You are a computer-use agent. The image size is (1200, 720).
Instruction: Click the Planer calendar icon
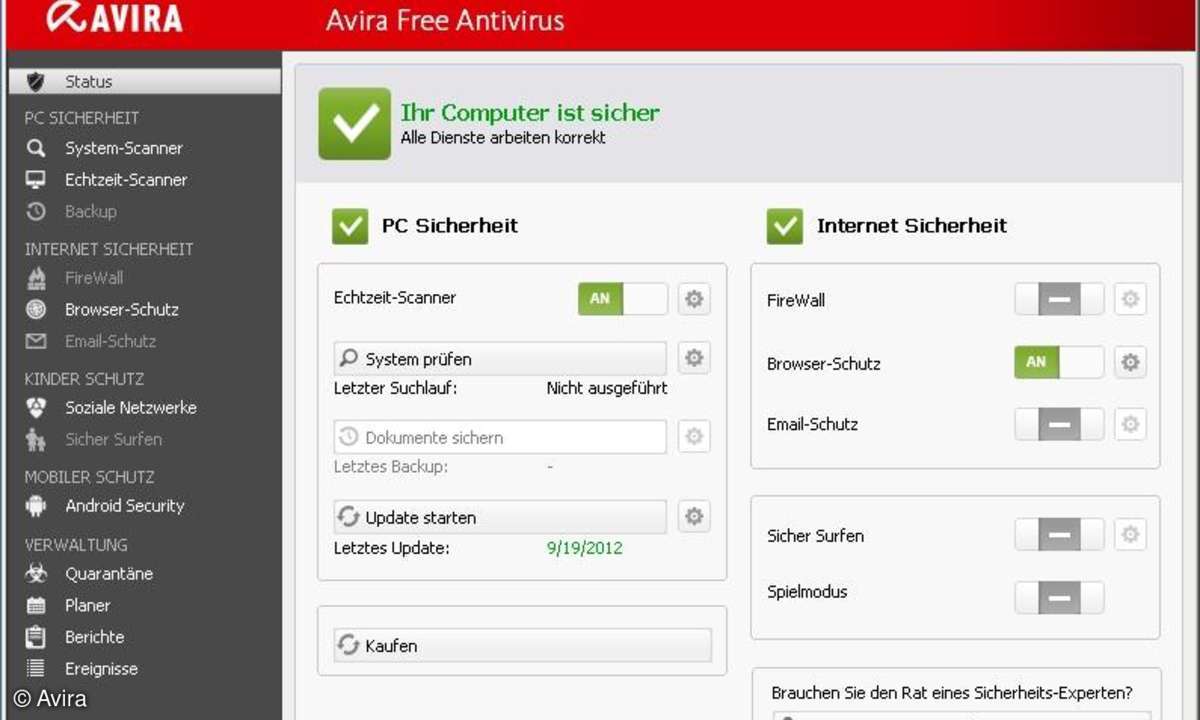pyautogui.click(x=36, y=605)
